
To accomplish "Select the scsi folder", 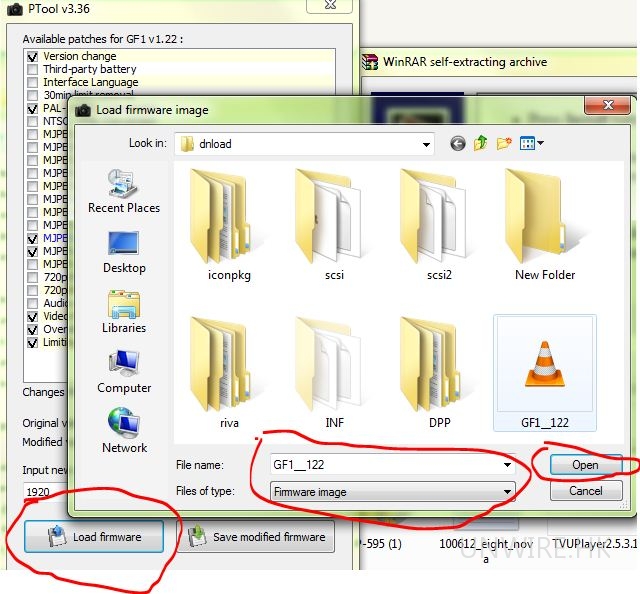I will (334, 225).
